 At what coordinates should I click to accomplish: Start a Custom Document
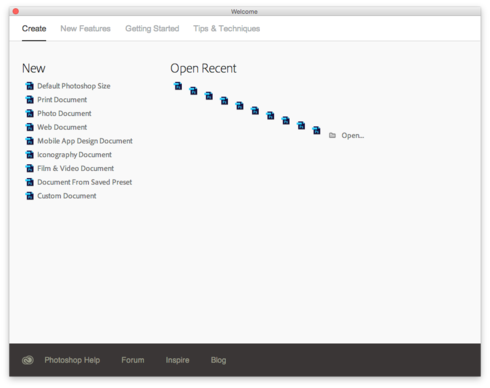67,196
